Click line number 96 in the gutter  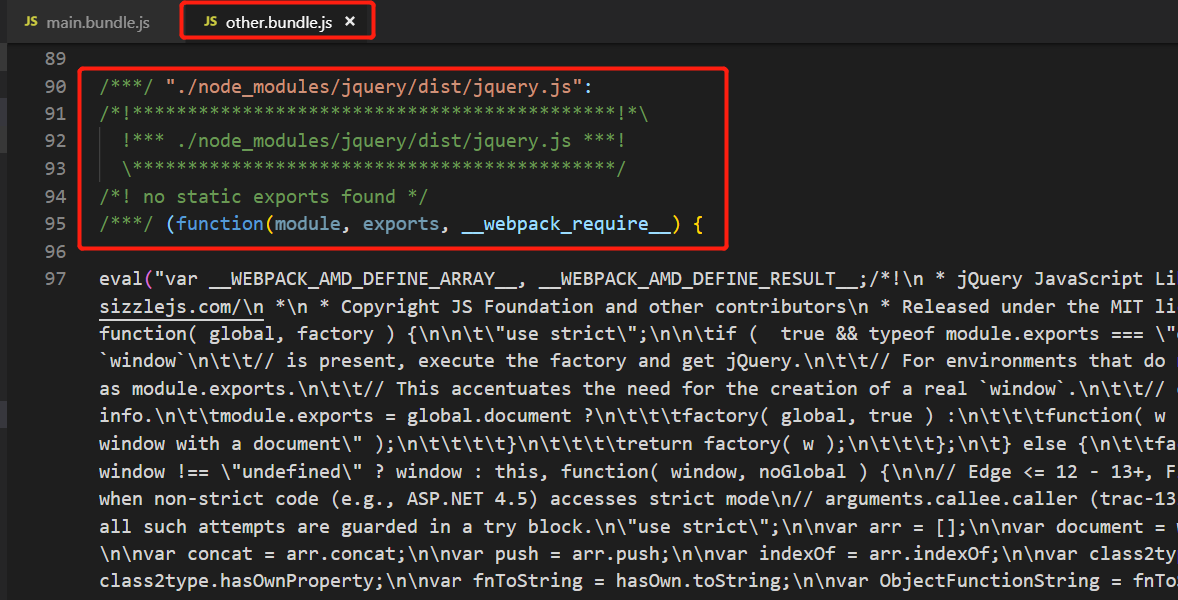pos(56,252)
